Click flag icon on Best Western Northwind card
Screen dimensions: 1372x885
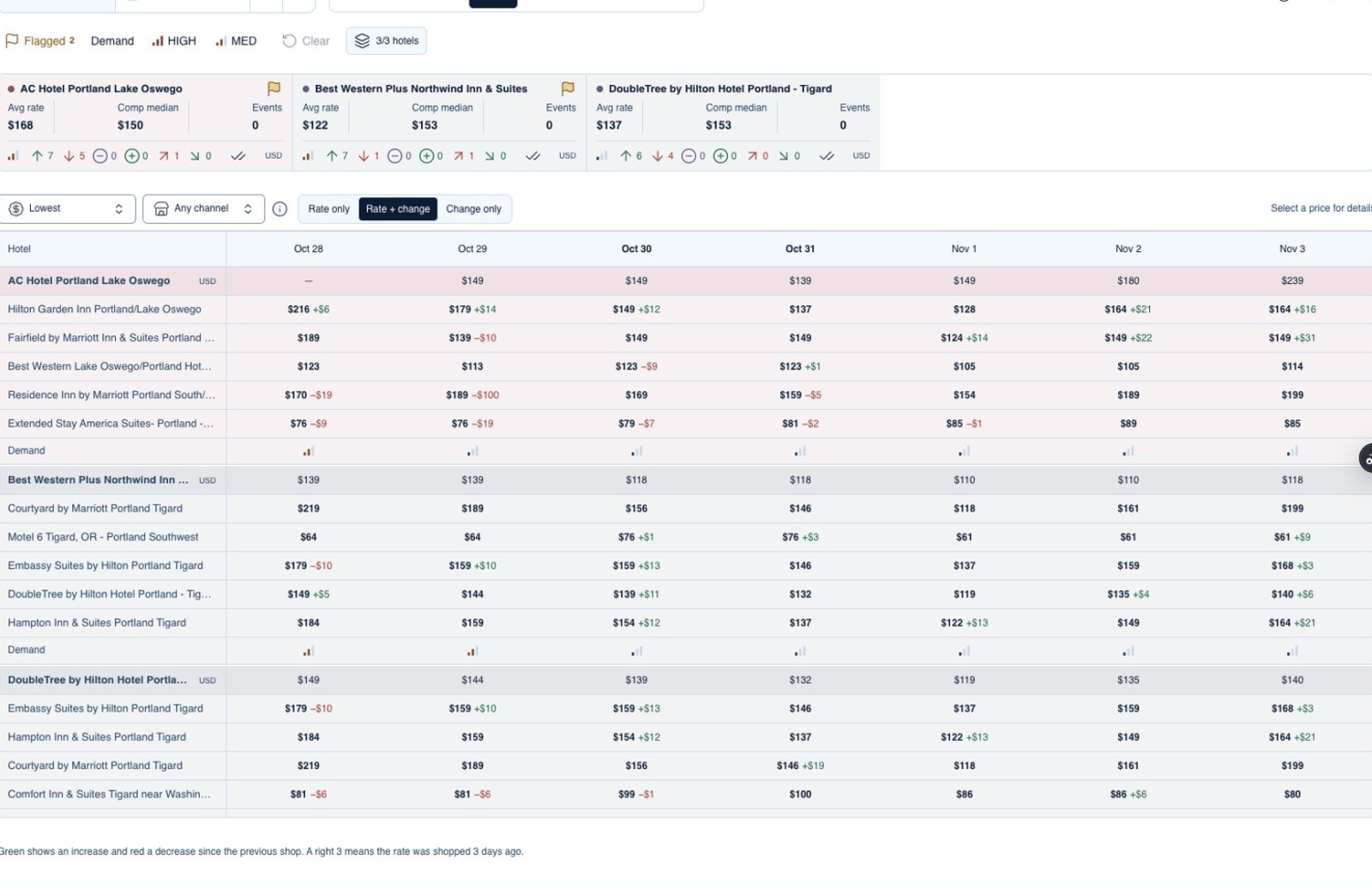point(568,88)
